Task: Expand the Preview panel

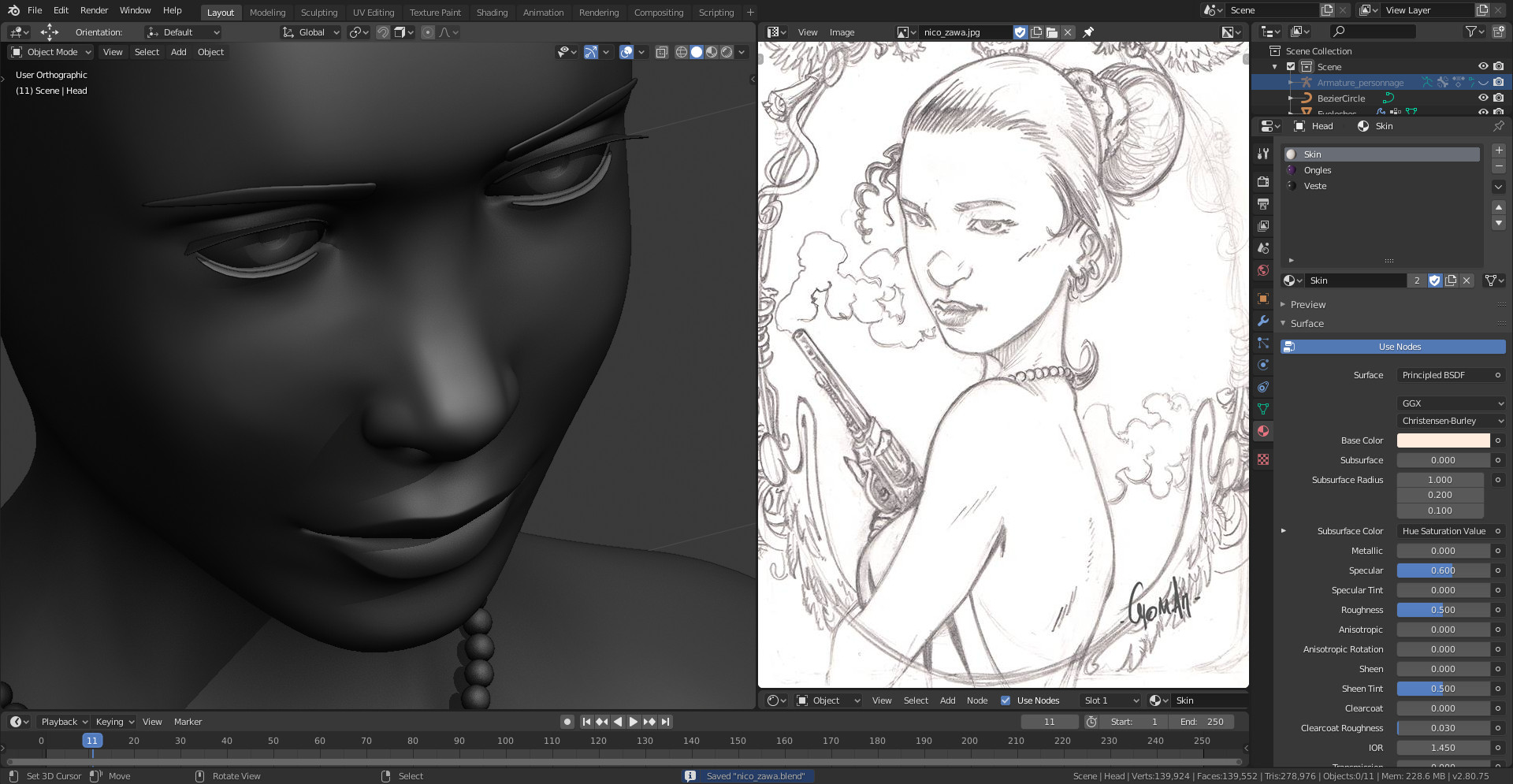Action: tap(1308, 305)
